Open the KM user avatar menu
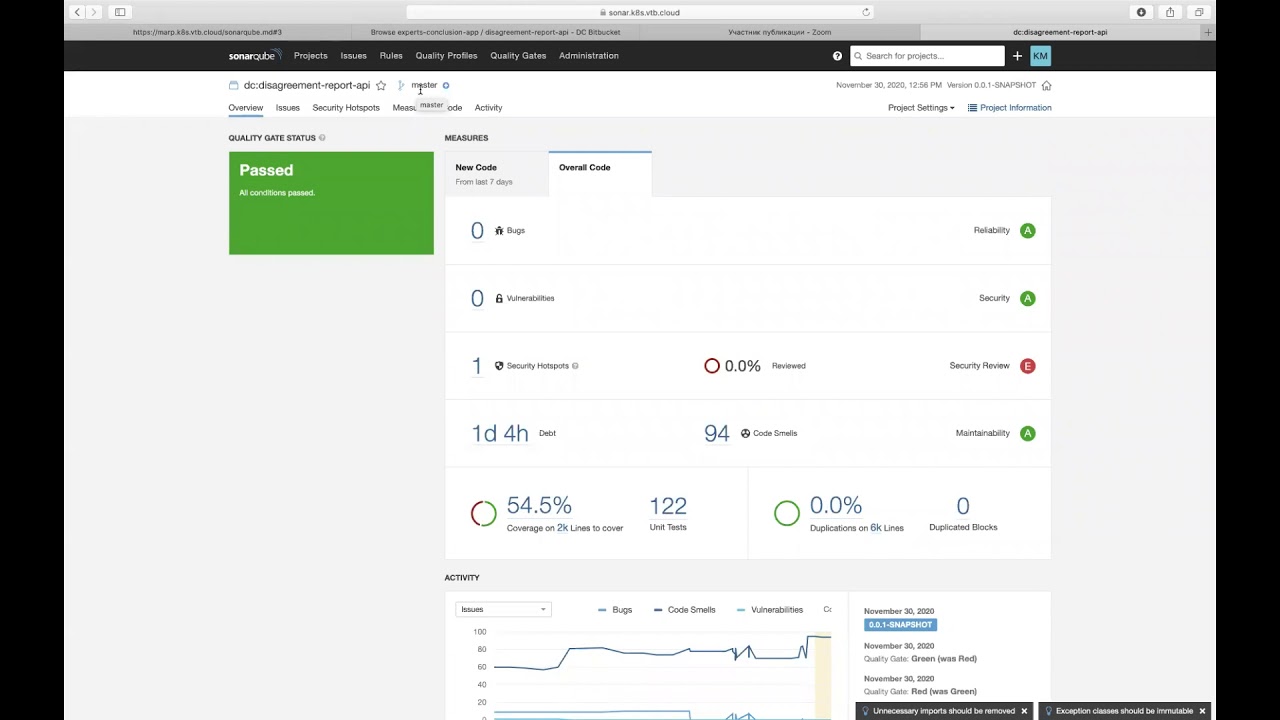 [1040, 56]
